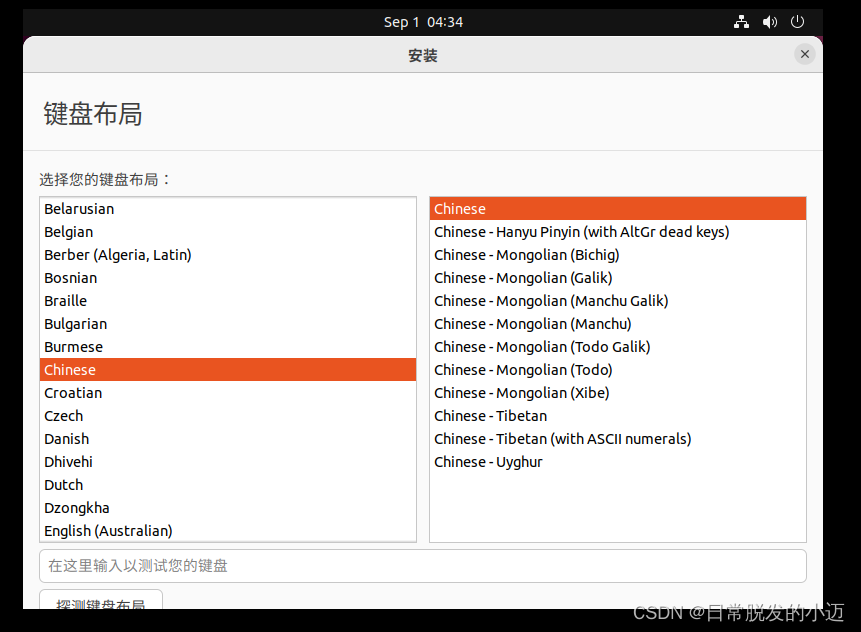
Task: Select Burmese in the language list
Action: click(x=228, y=347)
